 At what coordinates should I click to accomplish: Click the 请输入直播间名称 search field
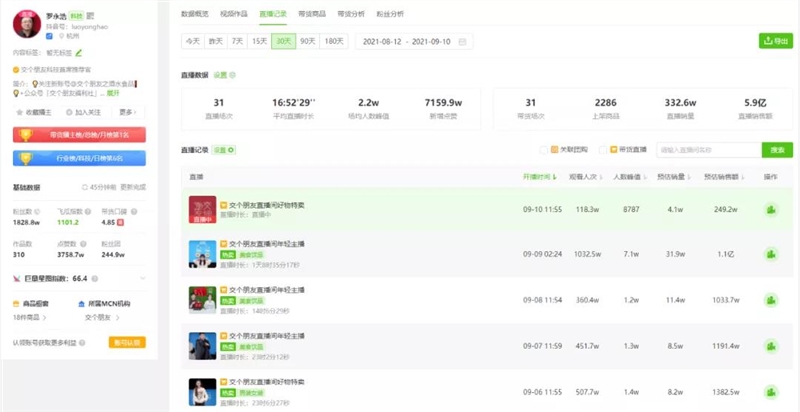point(709,150)
